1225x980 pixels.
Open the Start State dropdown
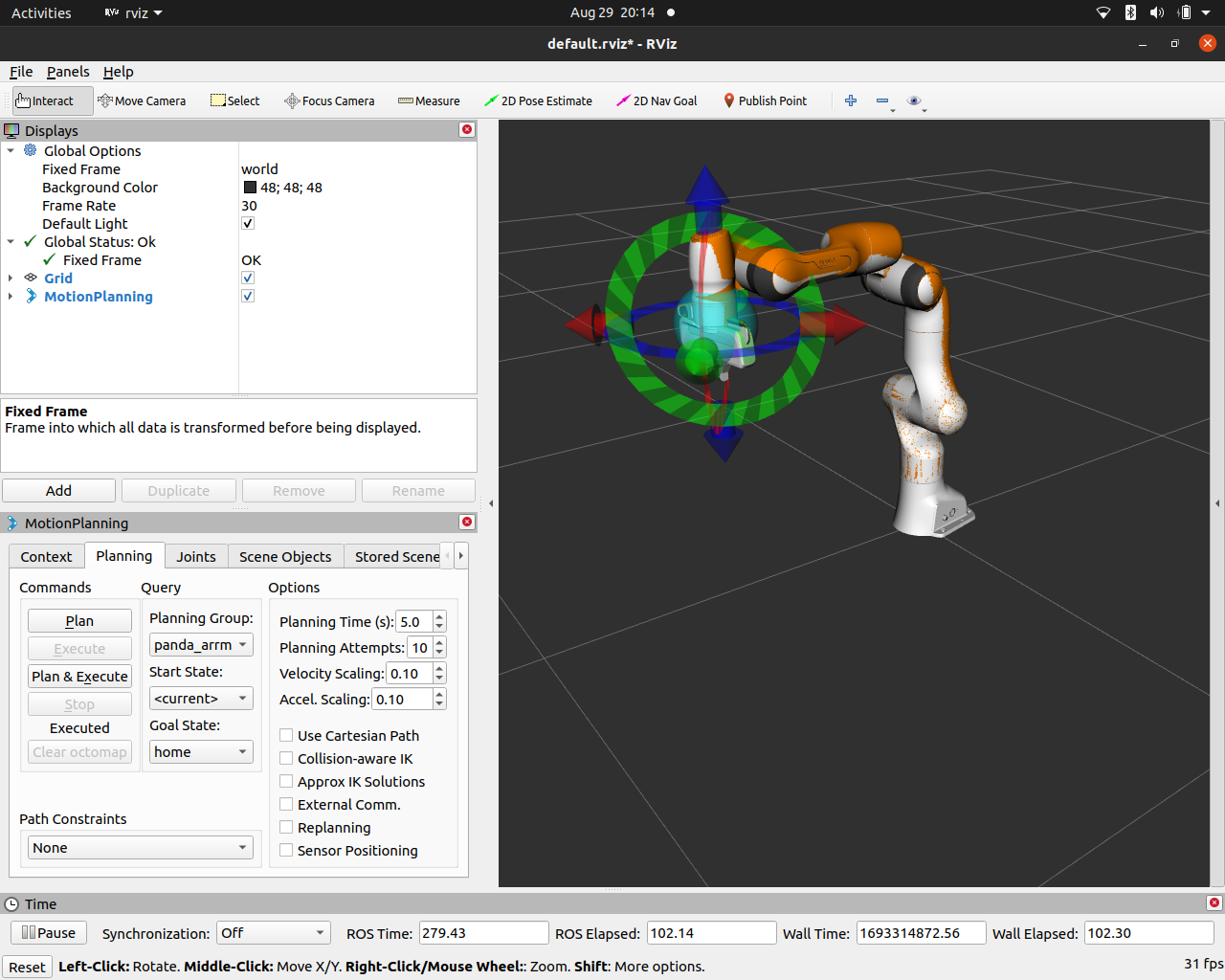coord(201,699)
